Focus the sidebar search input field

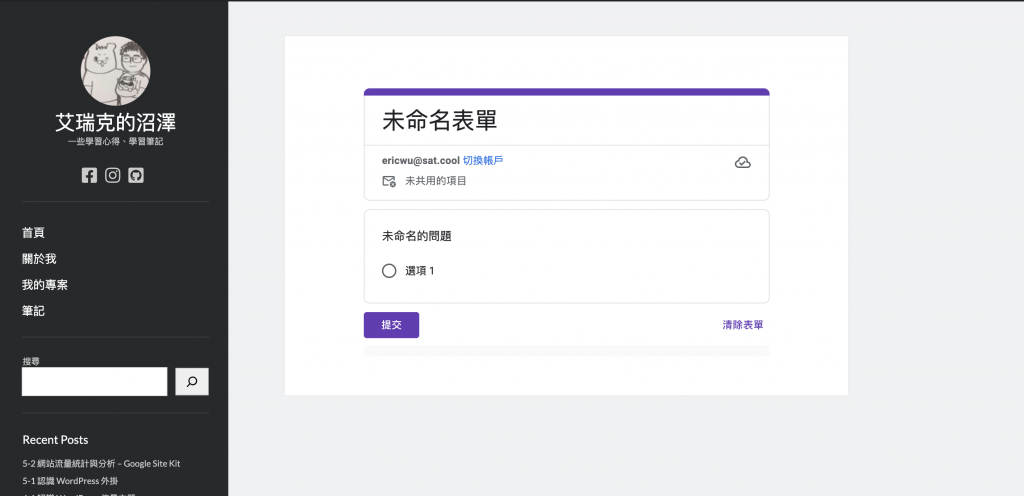[95, 382]
